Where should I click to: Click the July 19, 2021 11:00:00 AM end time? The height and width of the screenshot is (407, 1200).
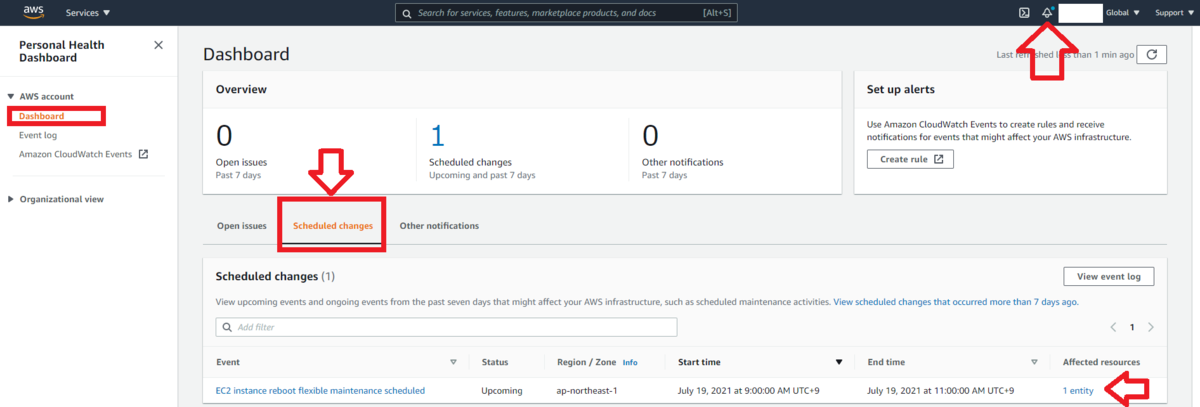click(941, 390)
